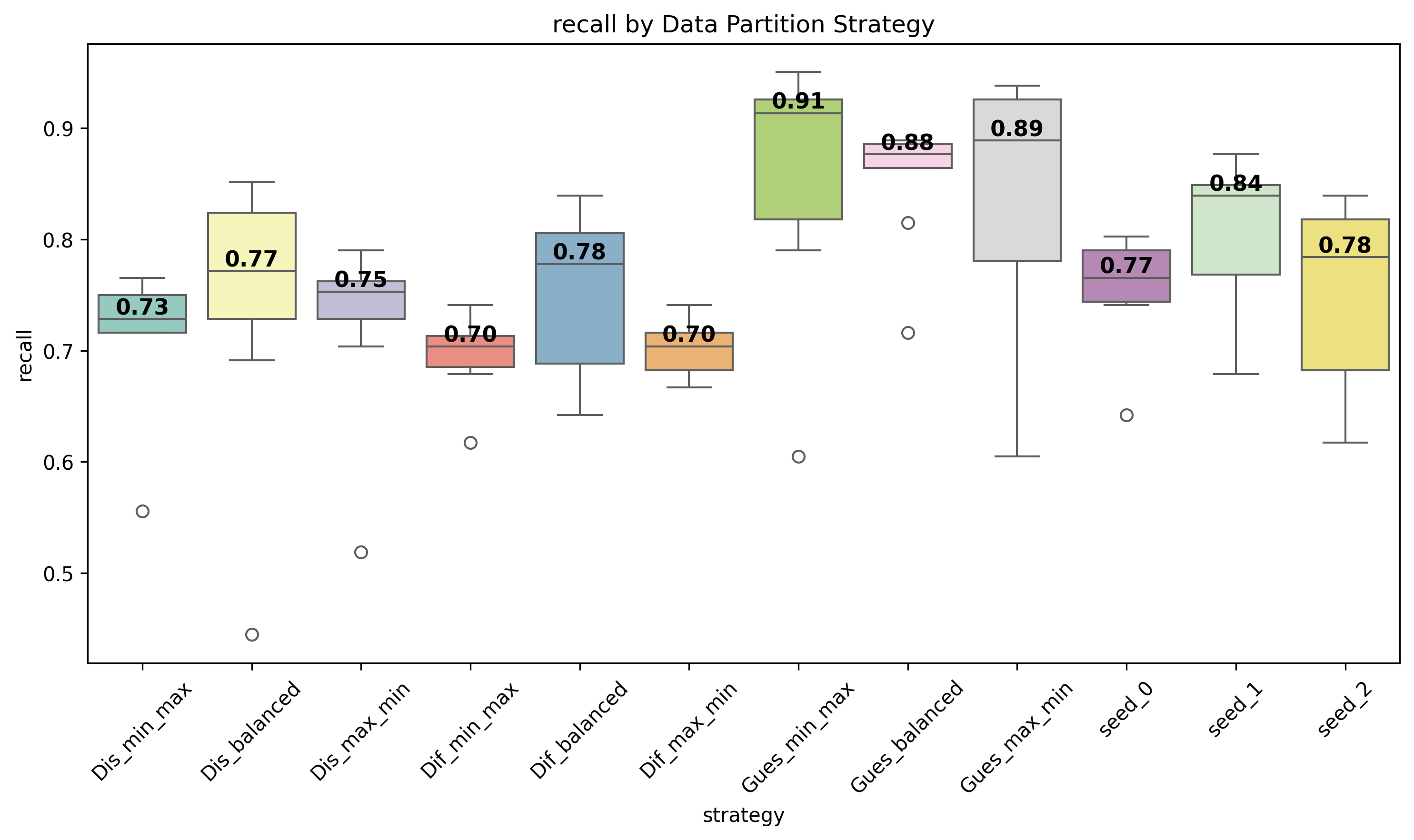Click the lowest outlier under Dis_balanced

(x=252, y=634)
